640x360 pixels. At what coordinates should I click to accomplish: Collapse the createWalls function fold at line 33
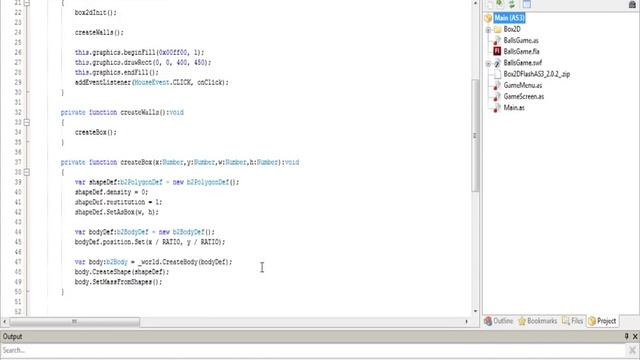click(27, 122)
